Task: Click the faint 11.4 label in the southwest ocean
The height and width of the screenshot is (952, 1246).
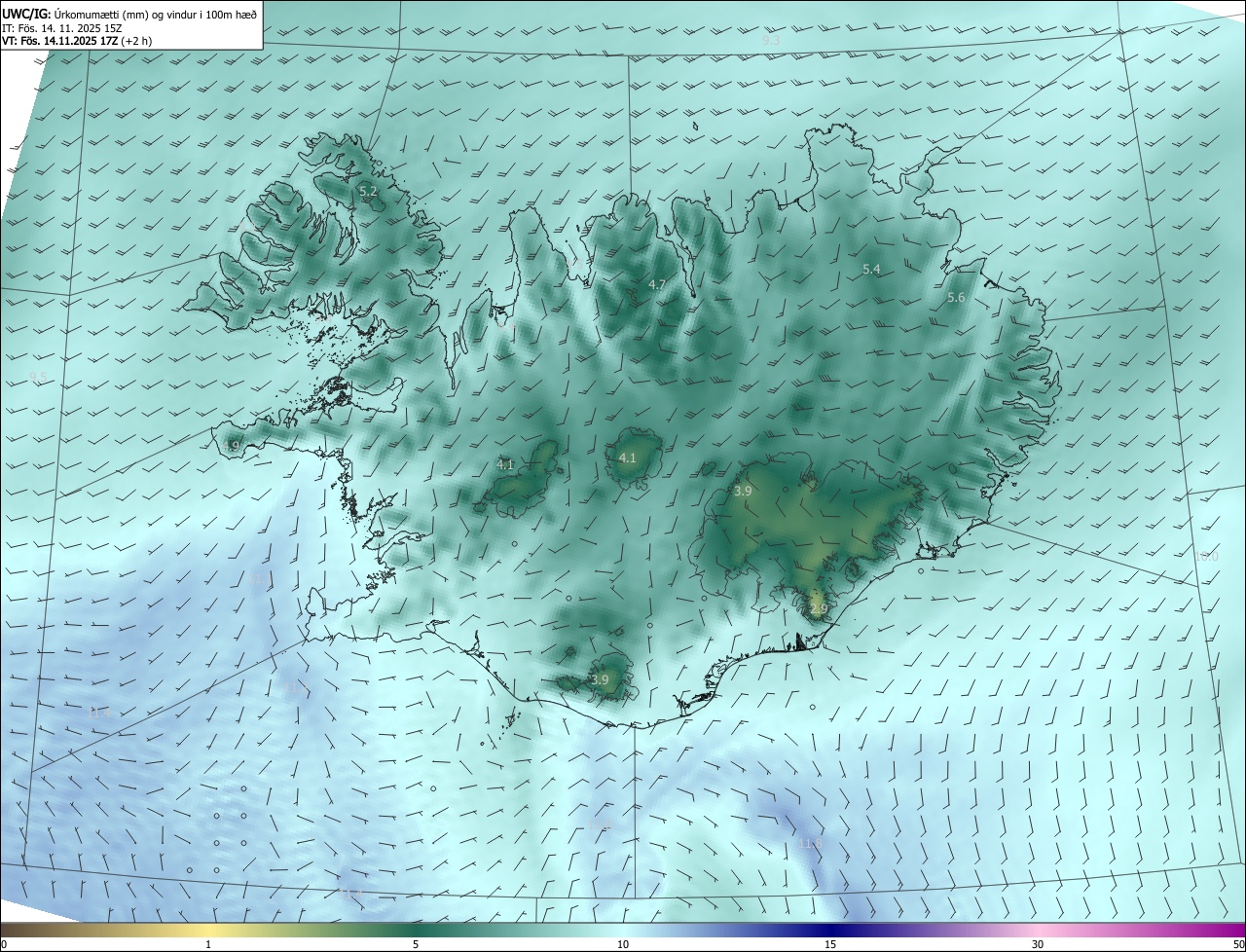Action: (100, 713)
